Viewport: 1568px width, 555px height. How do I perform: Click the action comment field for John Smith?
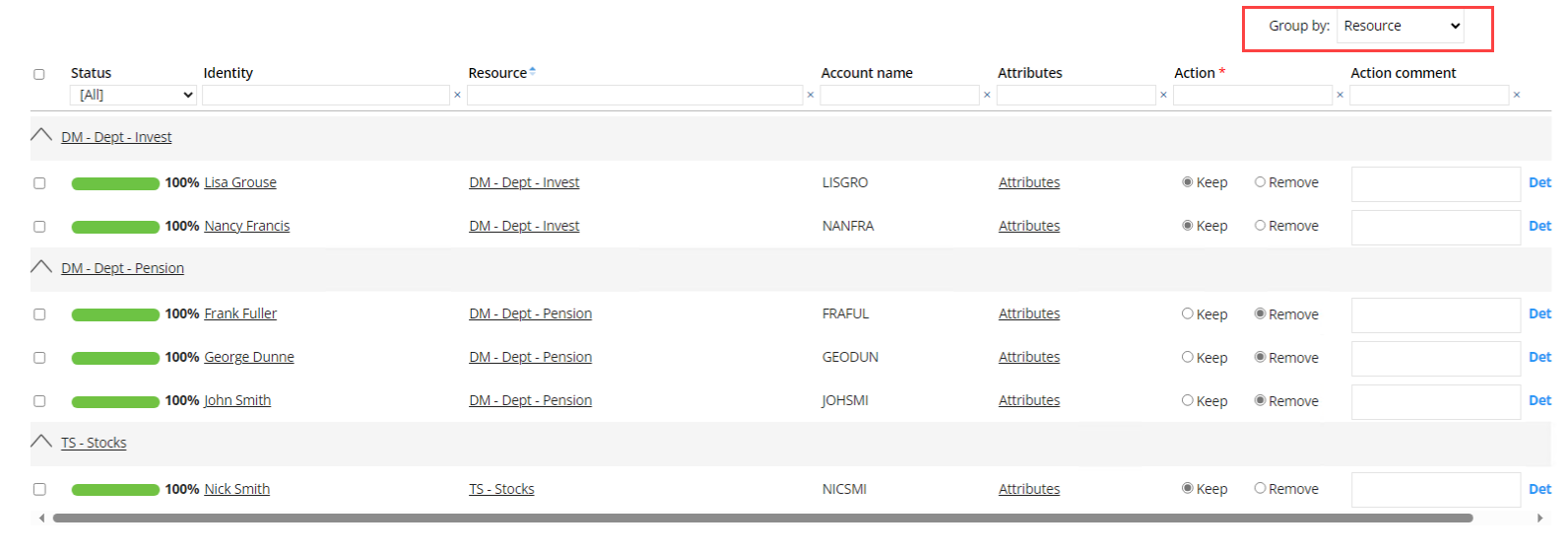click(1436, 401)
